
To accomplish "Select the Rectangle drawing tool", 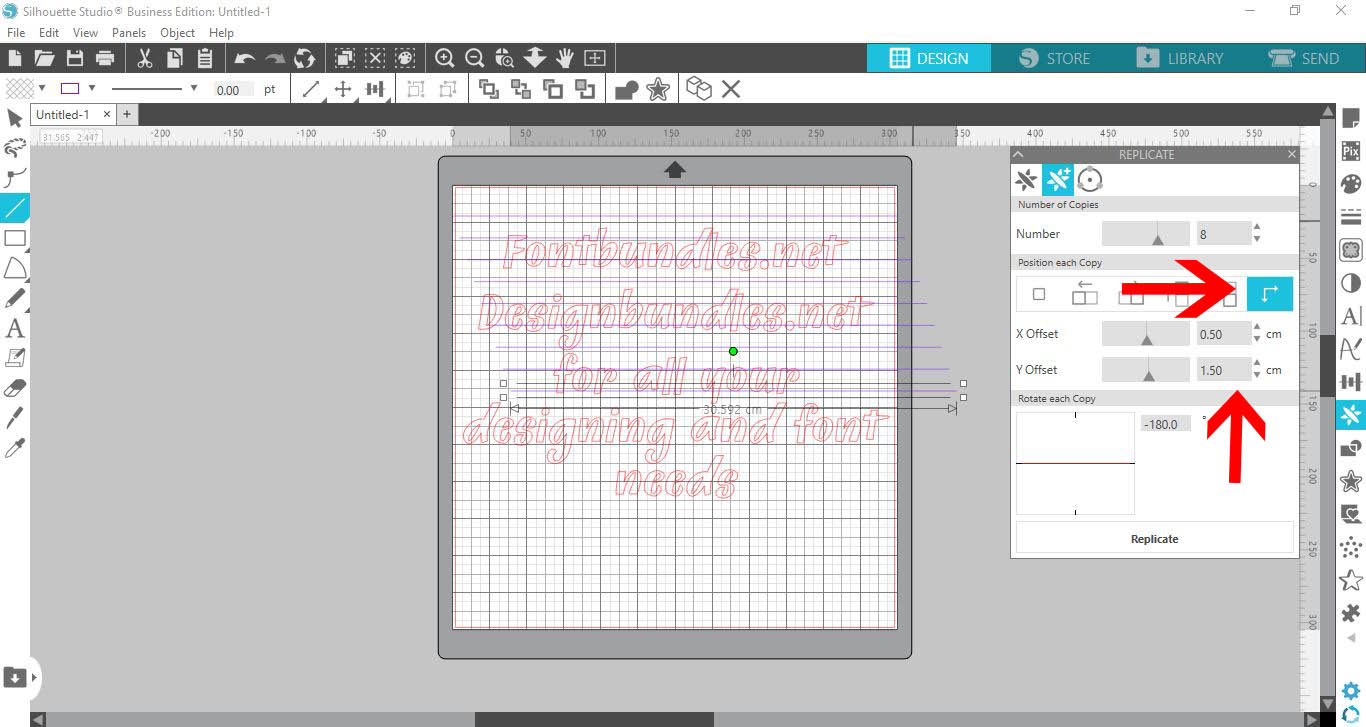I will [15, 238].
